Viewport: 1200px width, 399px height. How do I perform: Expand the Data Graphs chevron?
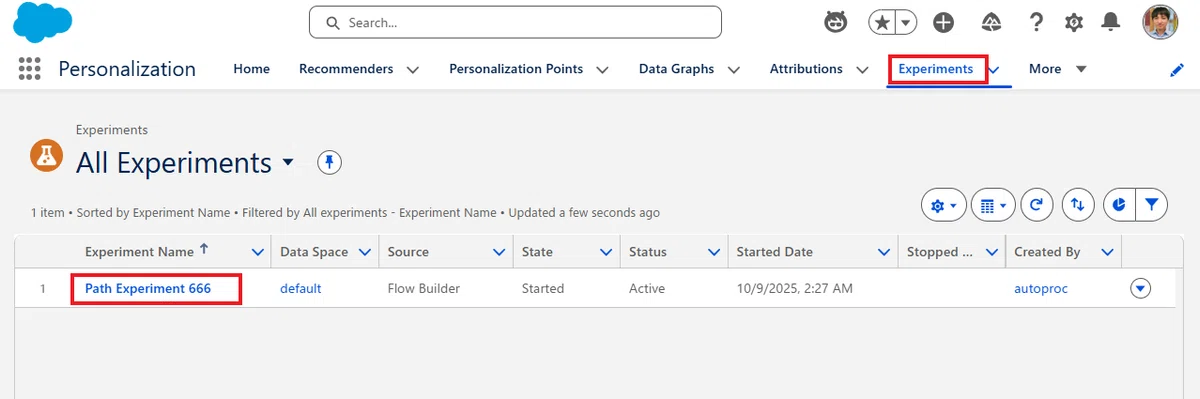tap(733, 70)
